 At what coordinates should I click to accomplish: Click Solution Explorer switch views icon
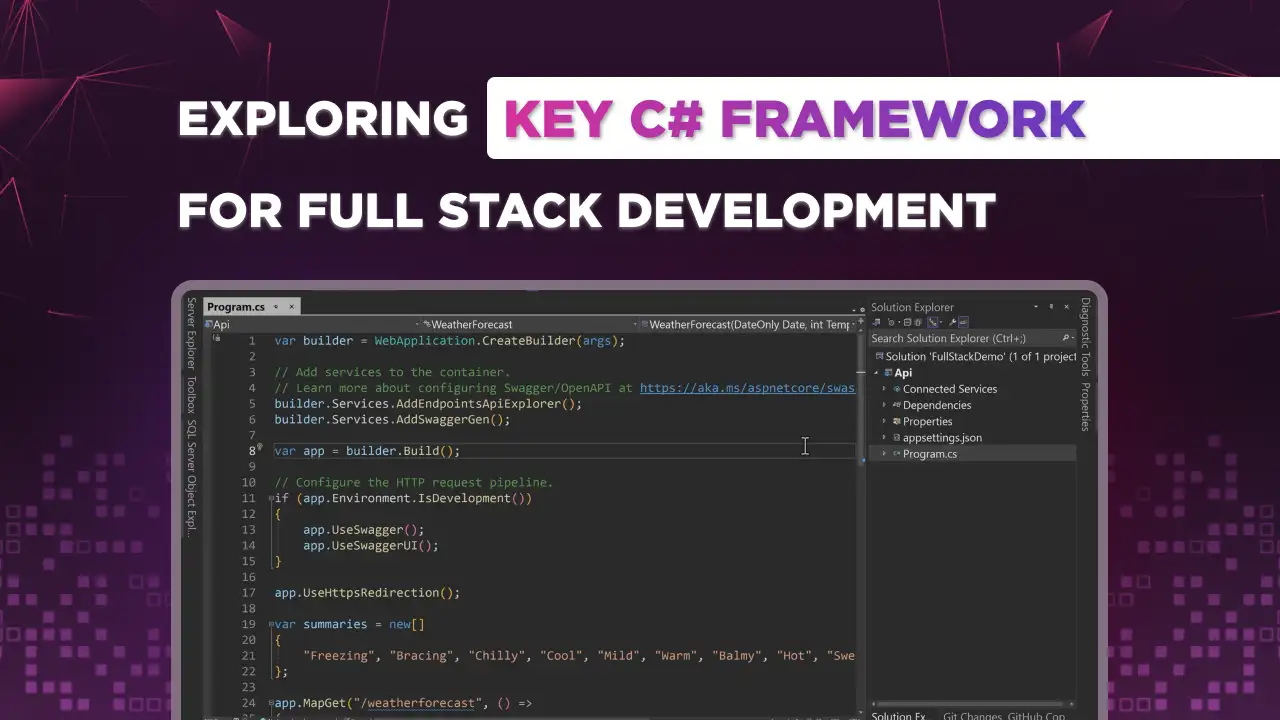click(x=876, y=322)
